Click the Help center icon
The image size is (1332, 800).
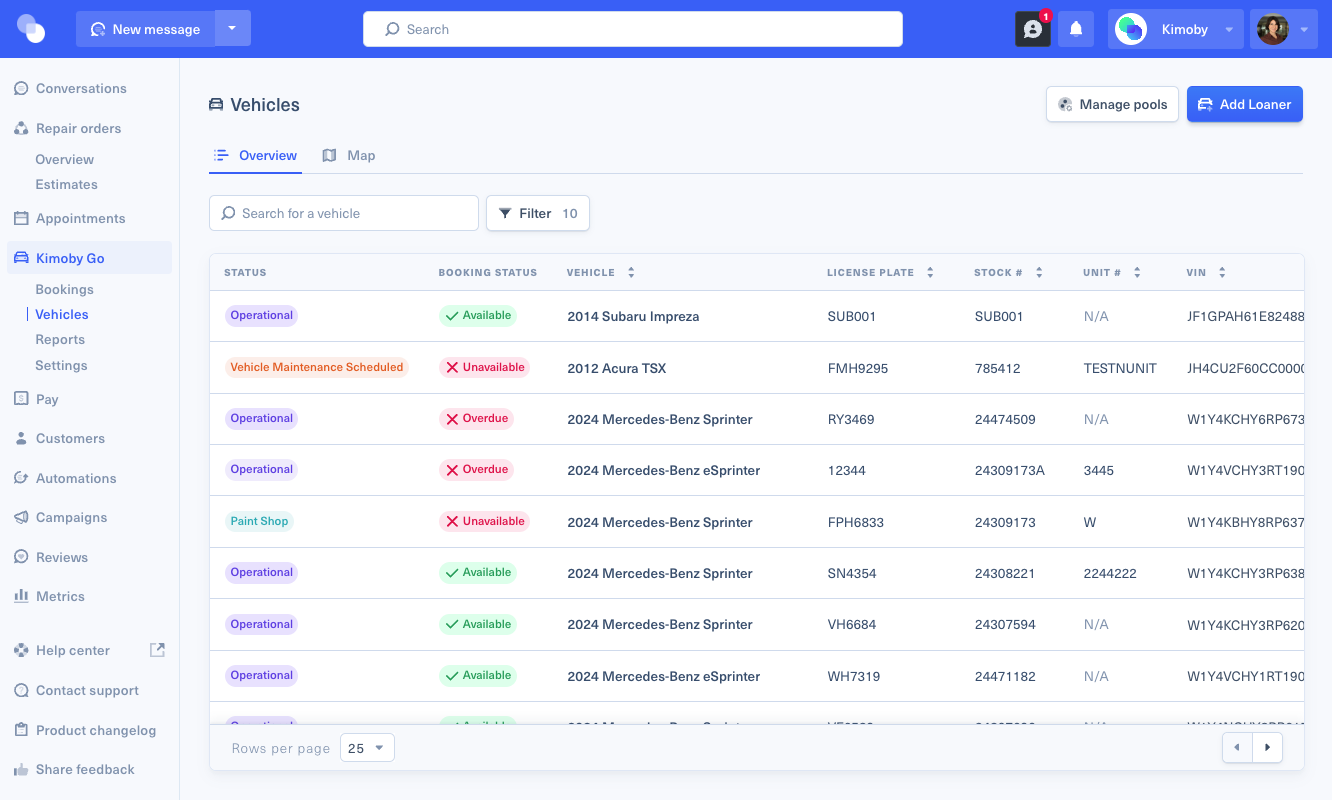(x=21, y=651)
